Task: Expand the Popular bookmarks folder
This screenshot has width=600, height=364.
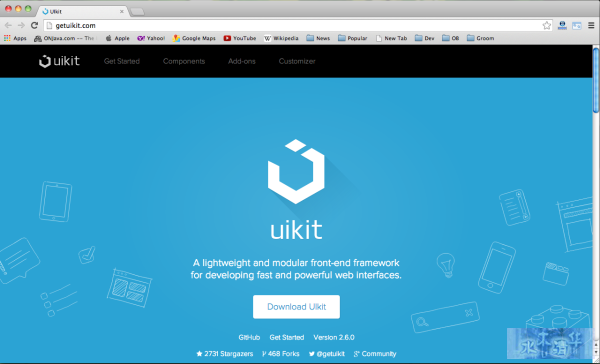Action: [x=353, y=38]
